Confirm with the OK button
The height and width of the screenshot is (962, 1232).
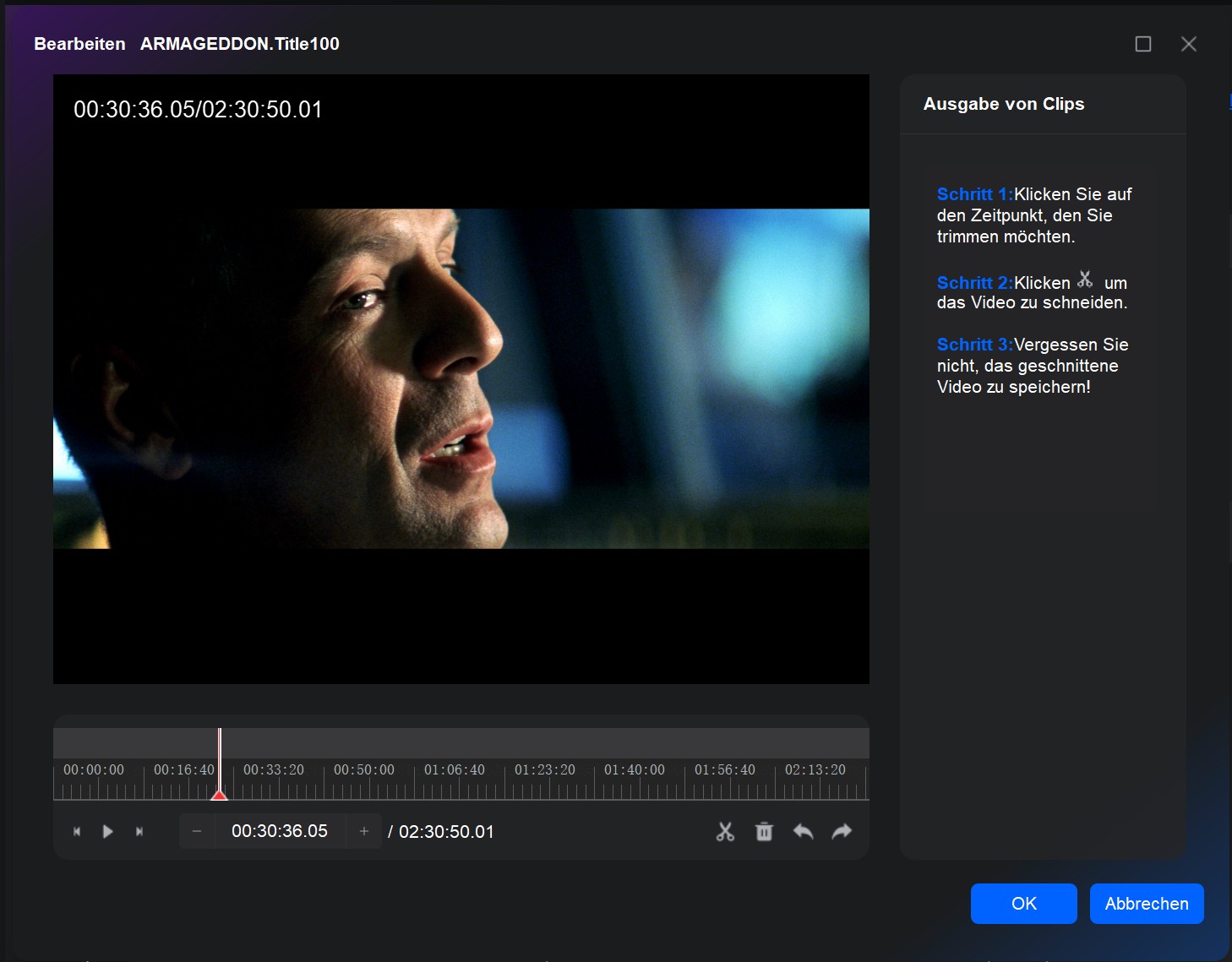tap(1024, 904)
